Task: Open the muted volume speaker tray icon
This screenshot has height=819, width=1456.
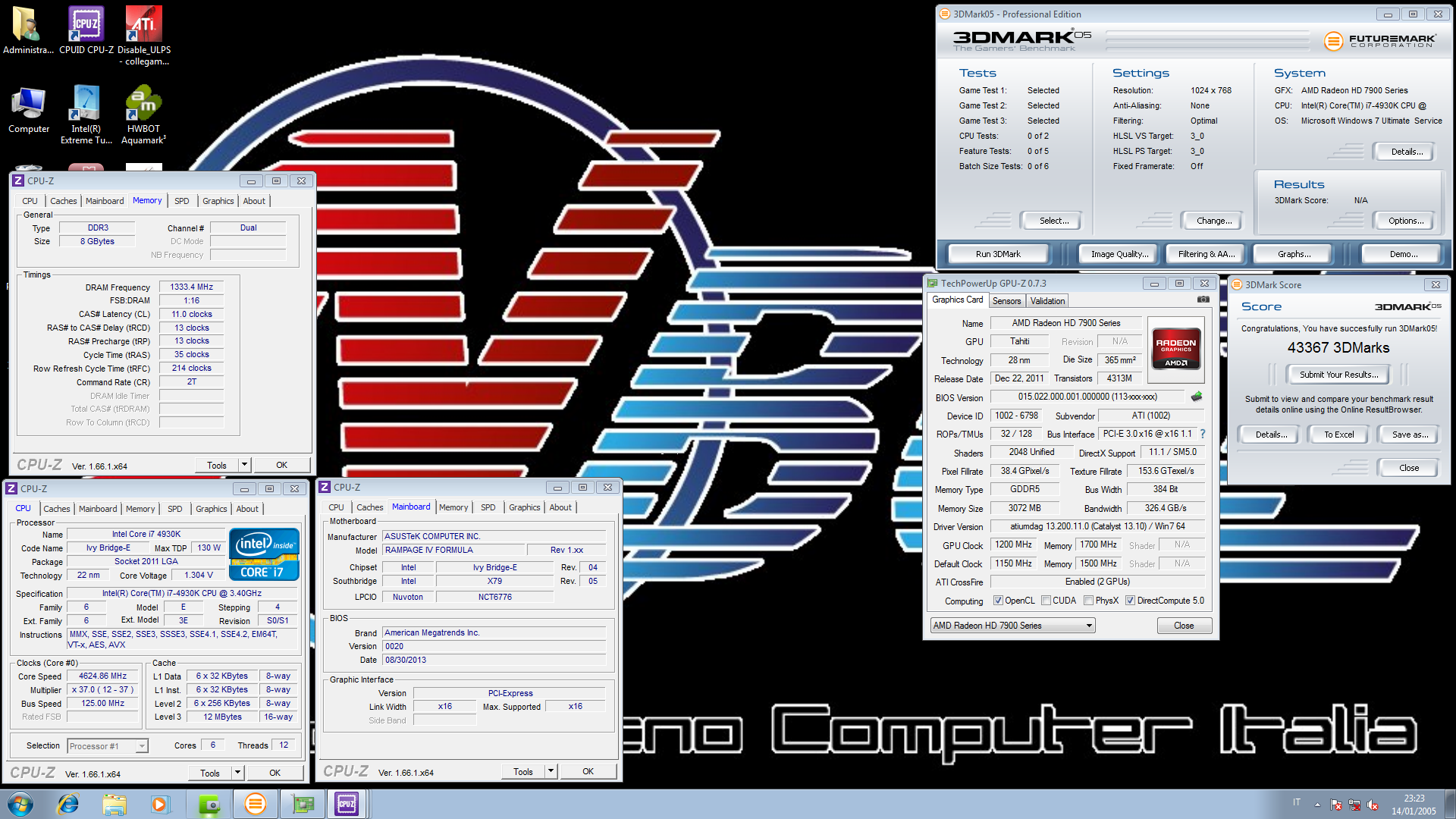Action: 1373,805
